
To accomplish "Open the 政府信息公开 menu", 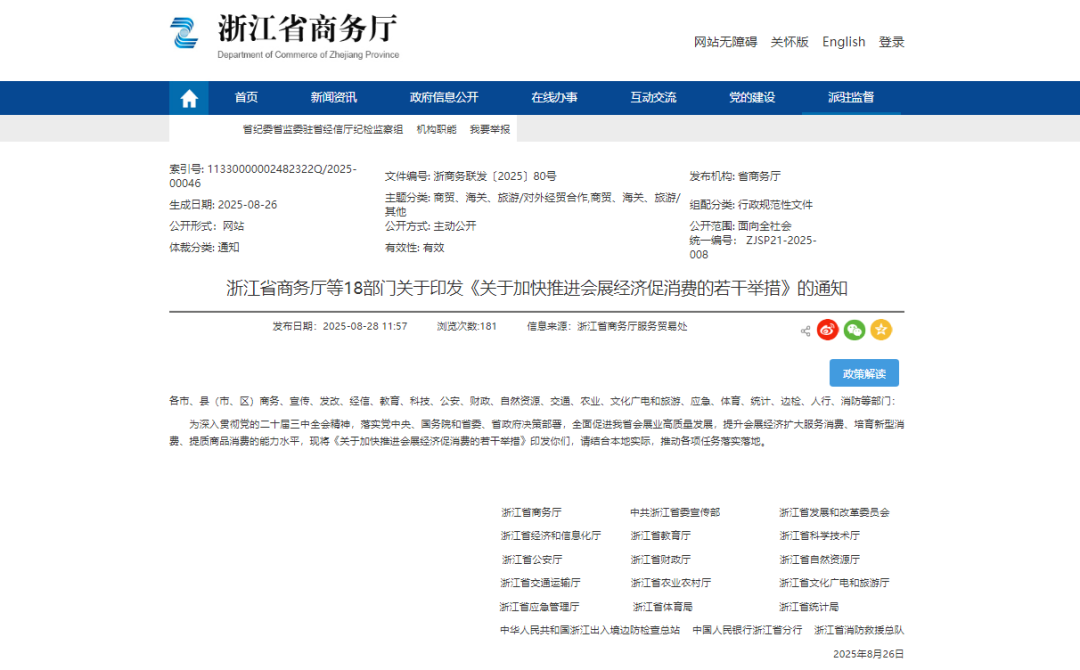I will click(x=443, y=97).
